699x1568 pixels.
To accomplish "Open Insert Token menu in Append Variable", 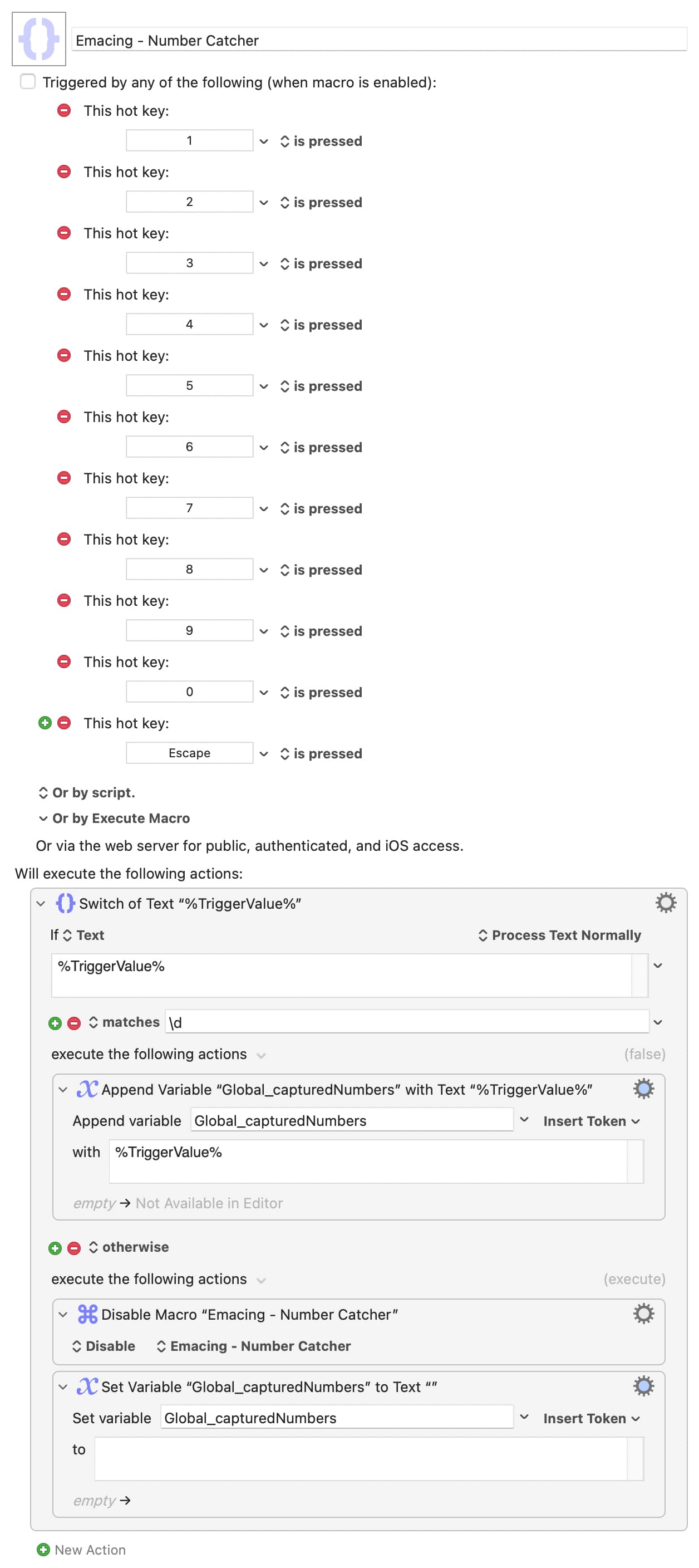I will [x=592, y=1121].
